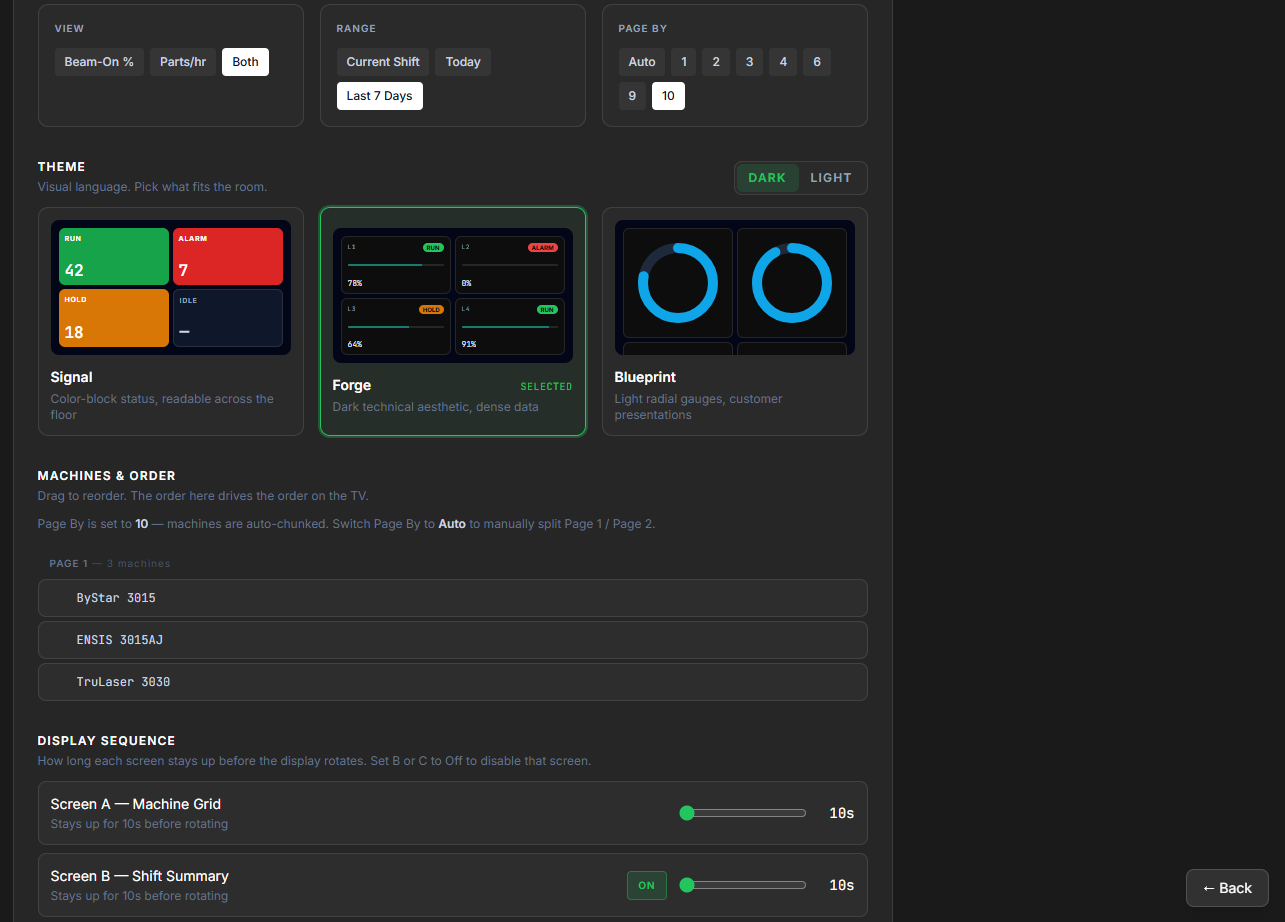Set range to Last 7 Days
Screen dimensions: 1285x922
[380, 96]
